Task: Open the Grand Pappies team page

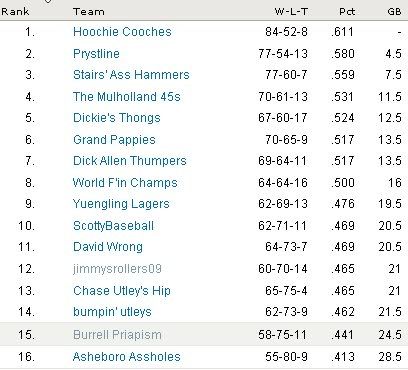Action: [114, 140]
